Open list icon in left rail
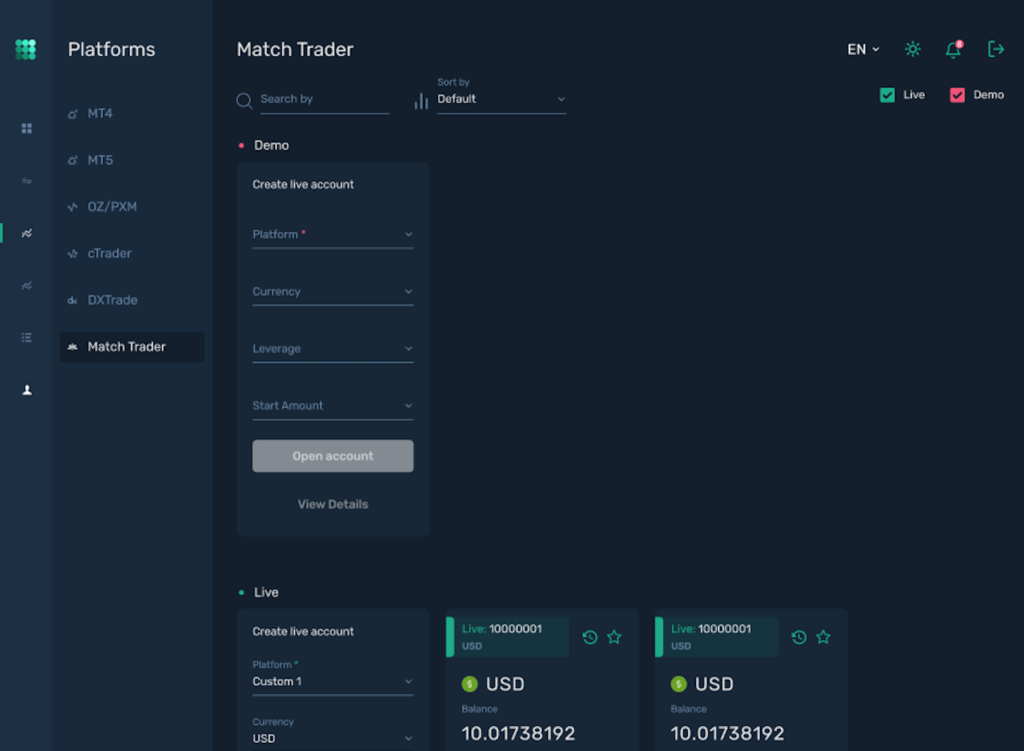Screen dimensions: 1024x751 [x=27, y=338]
